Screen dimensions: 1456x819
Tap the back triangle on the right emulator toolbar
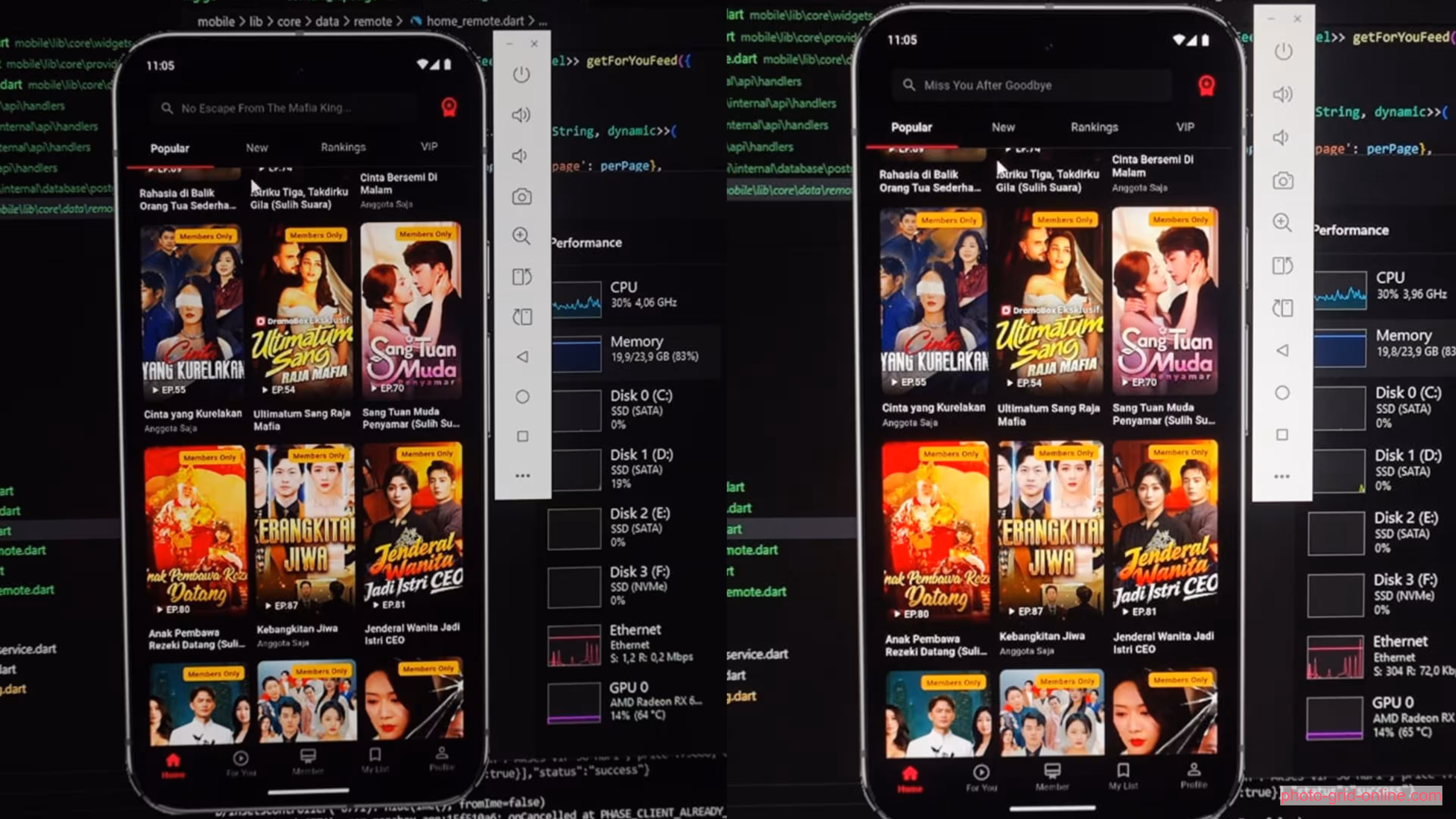pyautogui.click(x=1282, y=350)
